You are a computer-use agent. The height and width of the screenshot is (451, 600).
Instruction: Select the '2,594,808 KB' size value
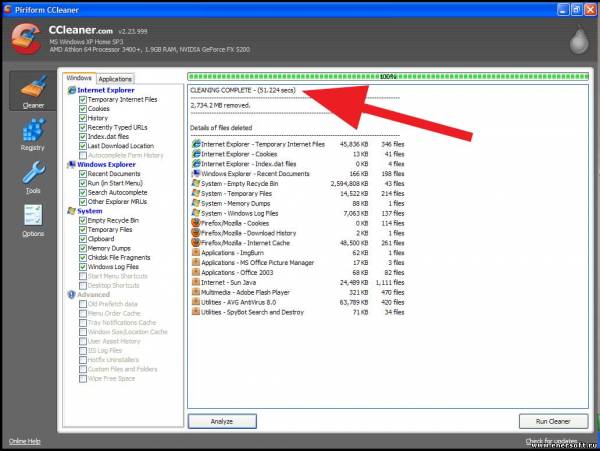click(x=349, y=184)
